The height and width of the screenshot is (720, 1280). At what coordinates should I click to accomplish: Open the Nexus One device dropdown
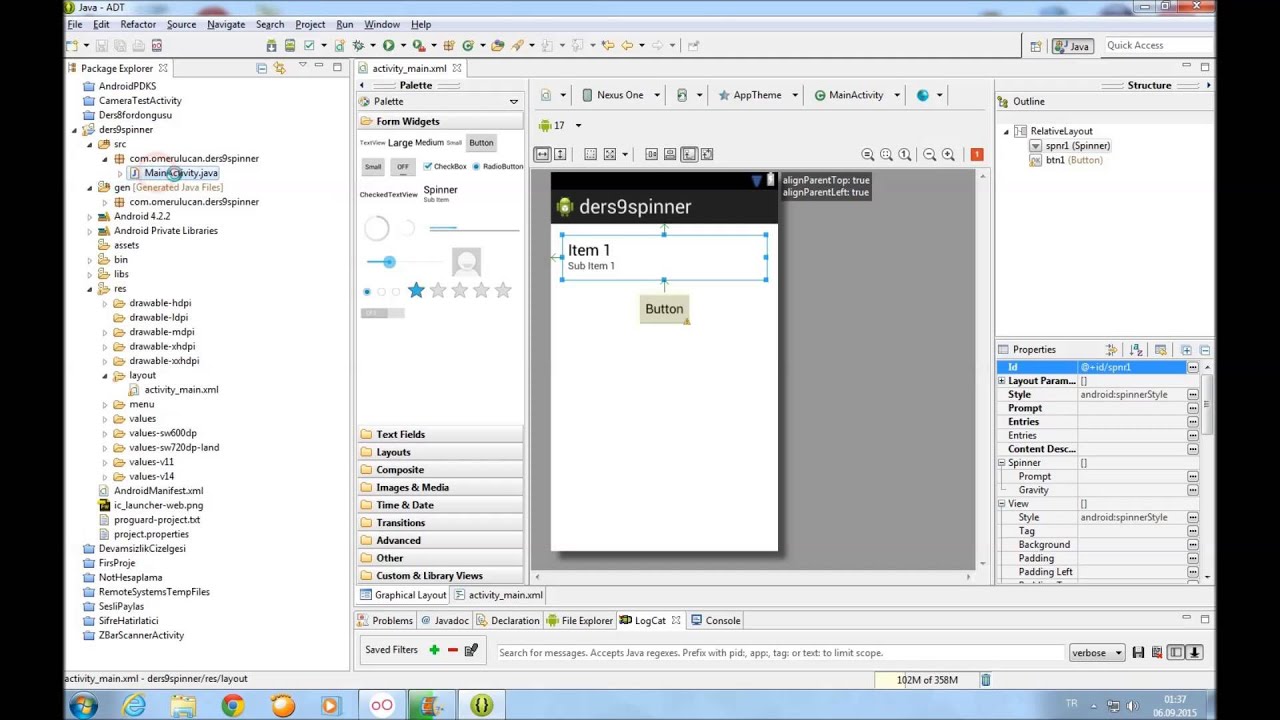point(621,95)
